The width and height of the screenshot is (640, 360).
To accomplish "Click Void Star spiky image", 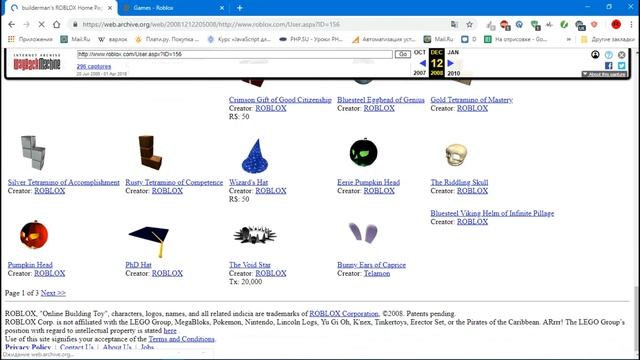I will pos(255,235).
